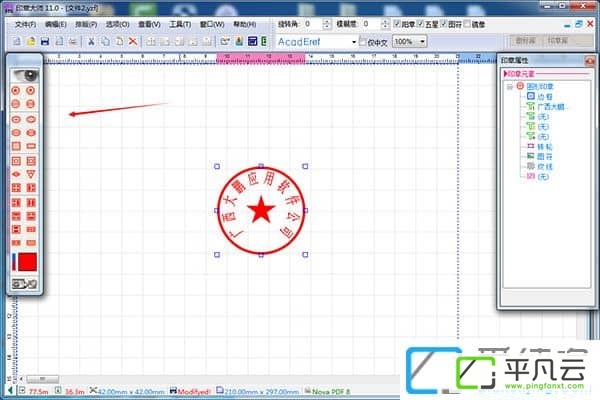Open the 窗口(W) menu
Viewport: 600px width, 400px height.
212,24
